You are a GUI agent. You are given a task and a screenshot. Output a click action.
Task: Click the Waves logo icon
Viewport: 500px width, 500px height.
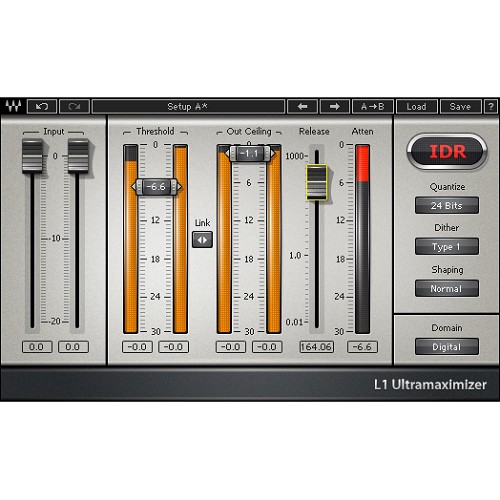tap(13, 106)
